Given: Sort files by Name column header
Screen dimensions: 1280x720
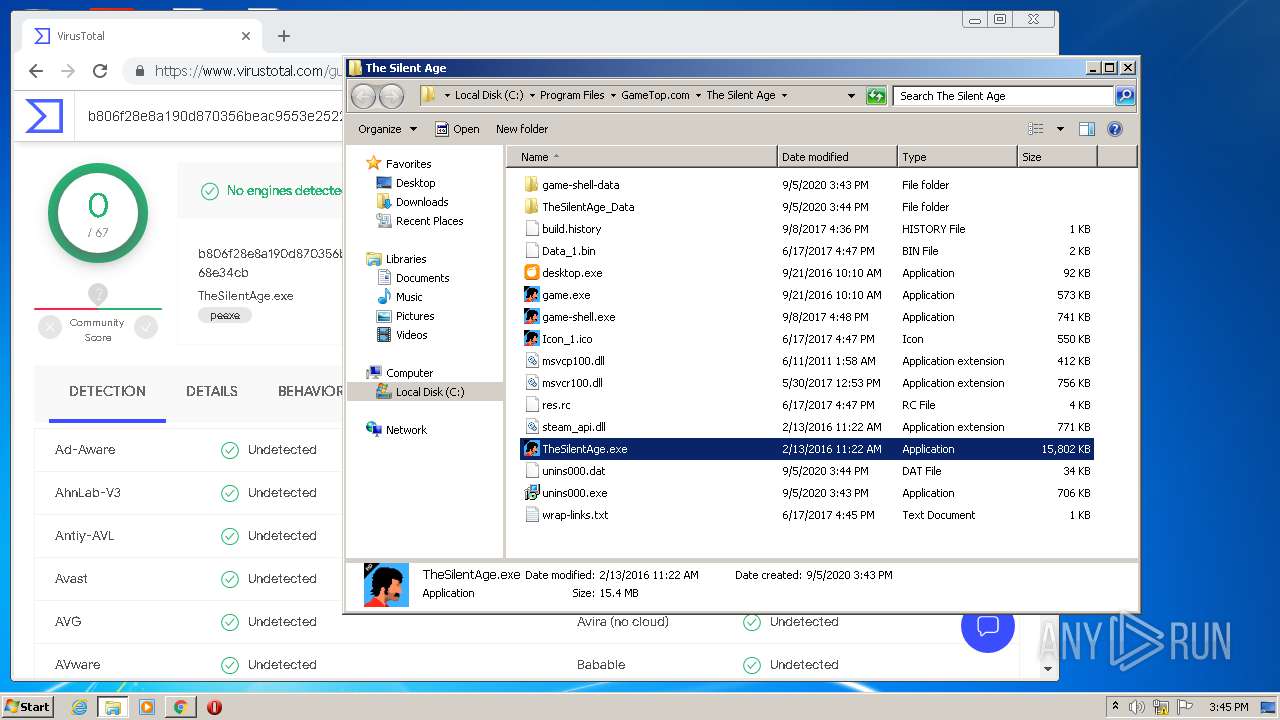Looking at the screenshot, I should coord(642,157).
